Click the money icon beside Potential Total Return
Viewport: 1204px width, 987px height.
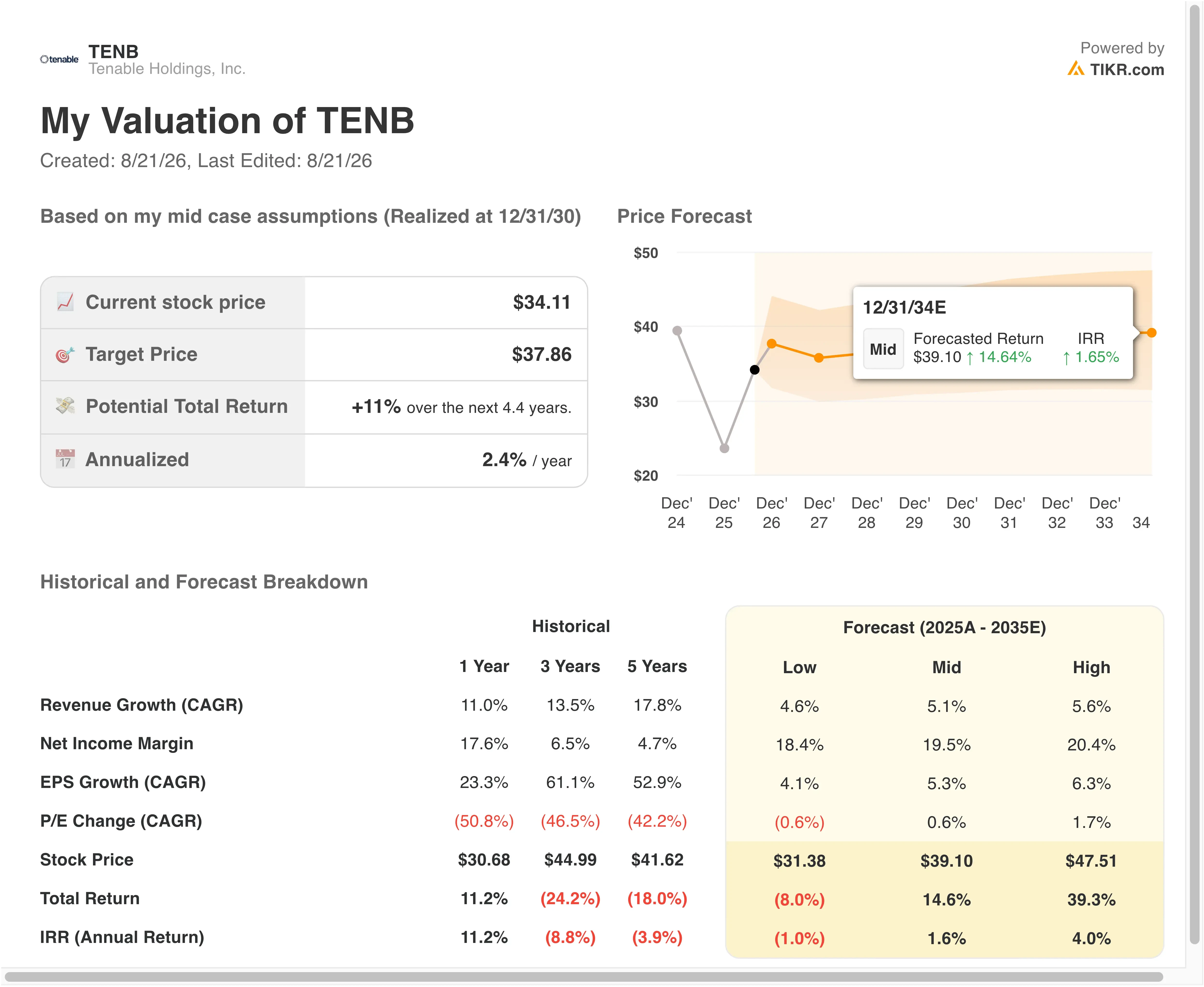coord(65,406)
